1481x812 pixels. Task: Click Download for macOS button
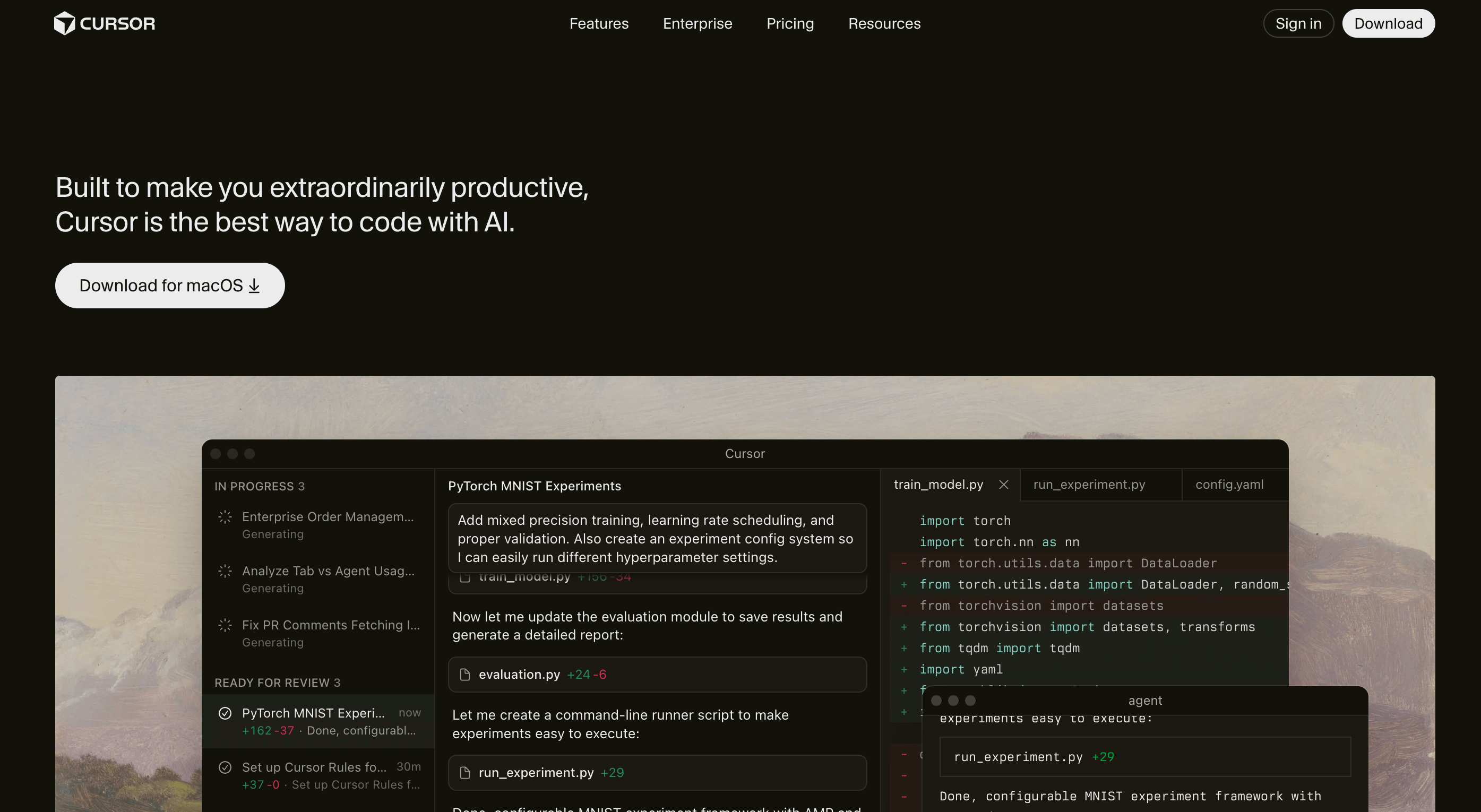click(x=170, y=286)
